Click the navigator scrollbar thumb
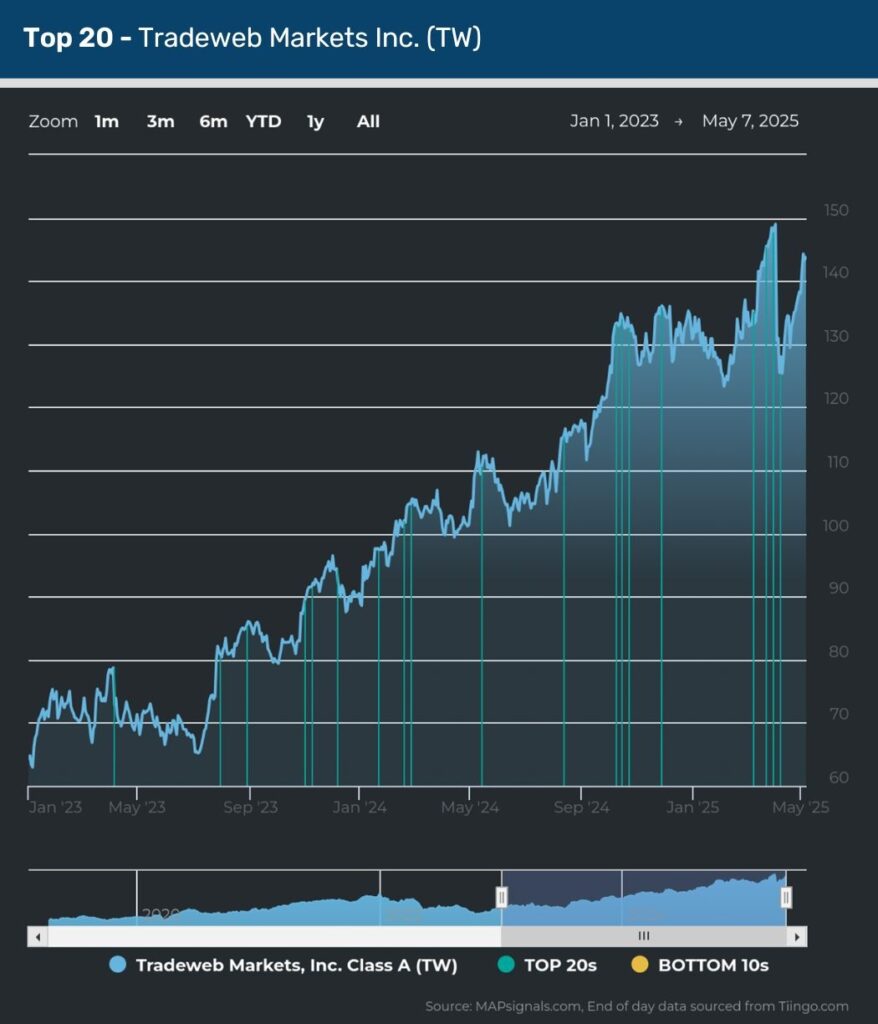 [x=643, y=936]
